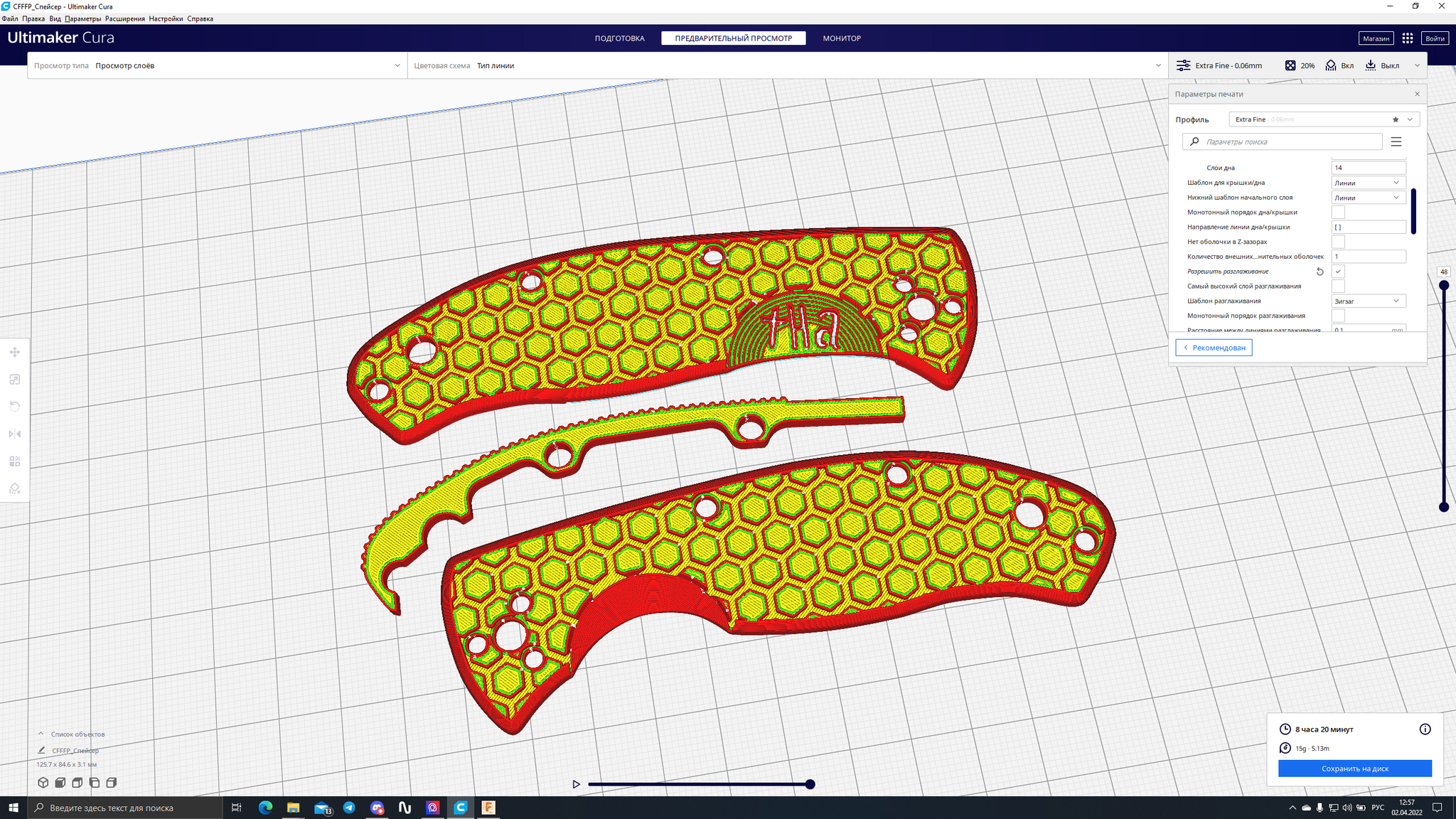Click simulation path slider handle
The image size is (1456, 819).
pyautogui.click(x=810, y=784)
